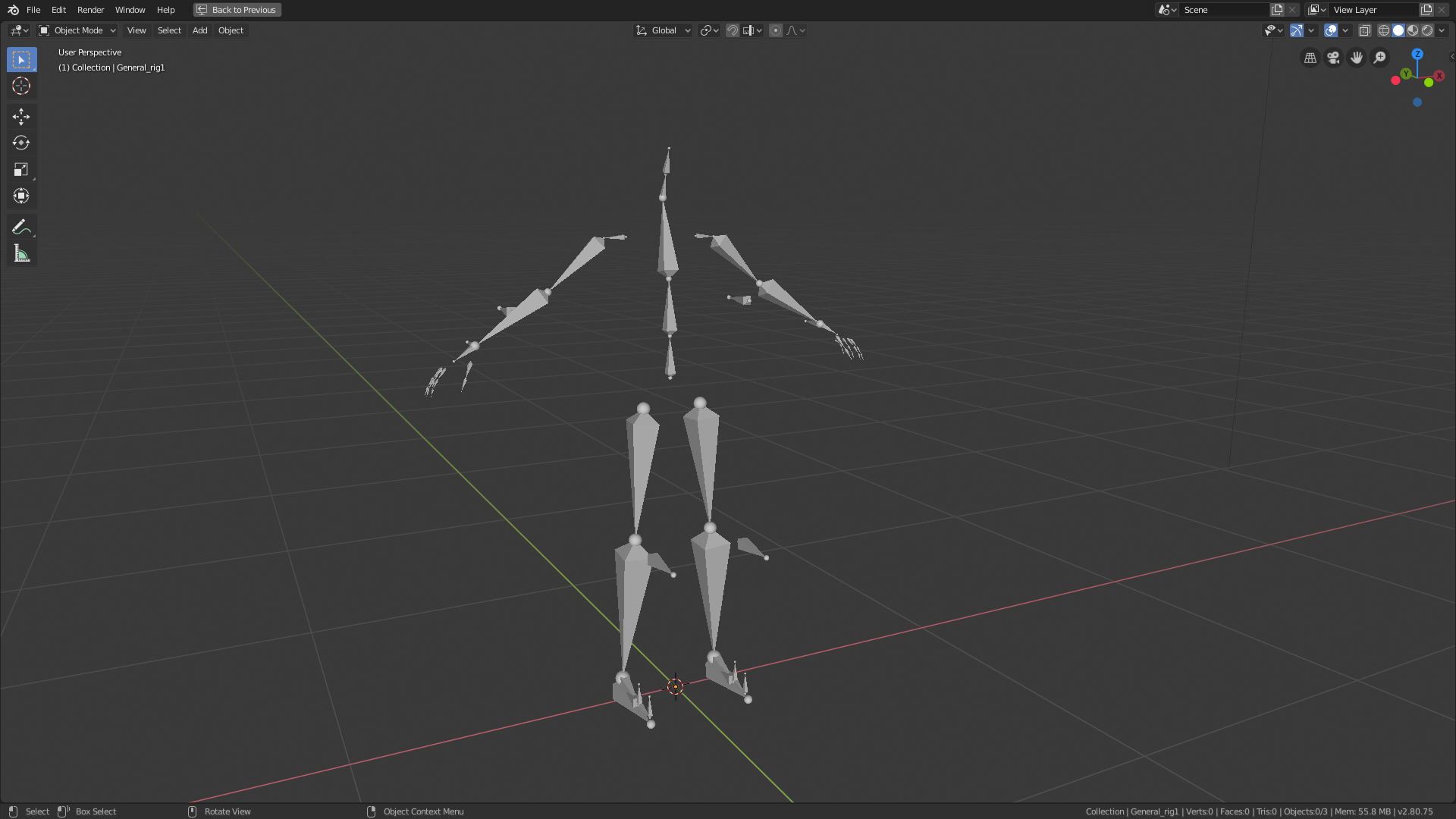The height and width of the screenshot is (819, 1456).
Task: Open the Object Mode dropdown
Action: point(76,30)
